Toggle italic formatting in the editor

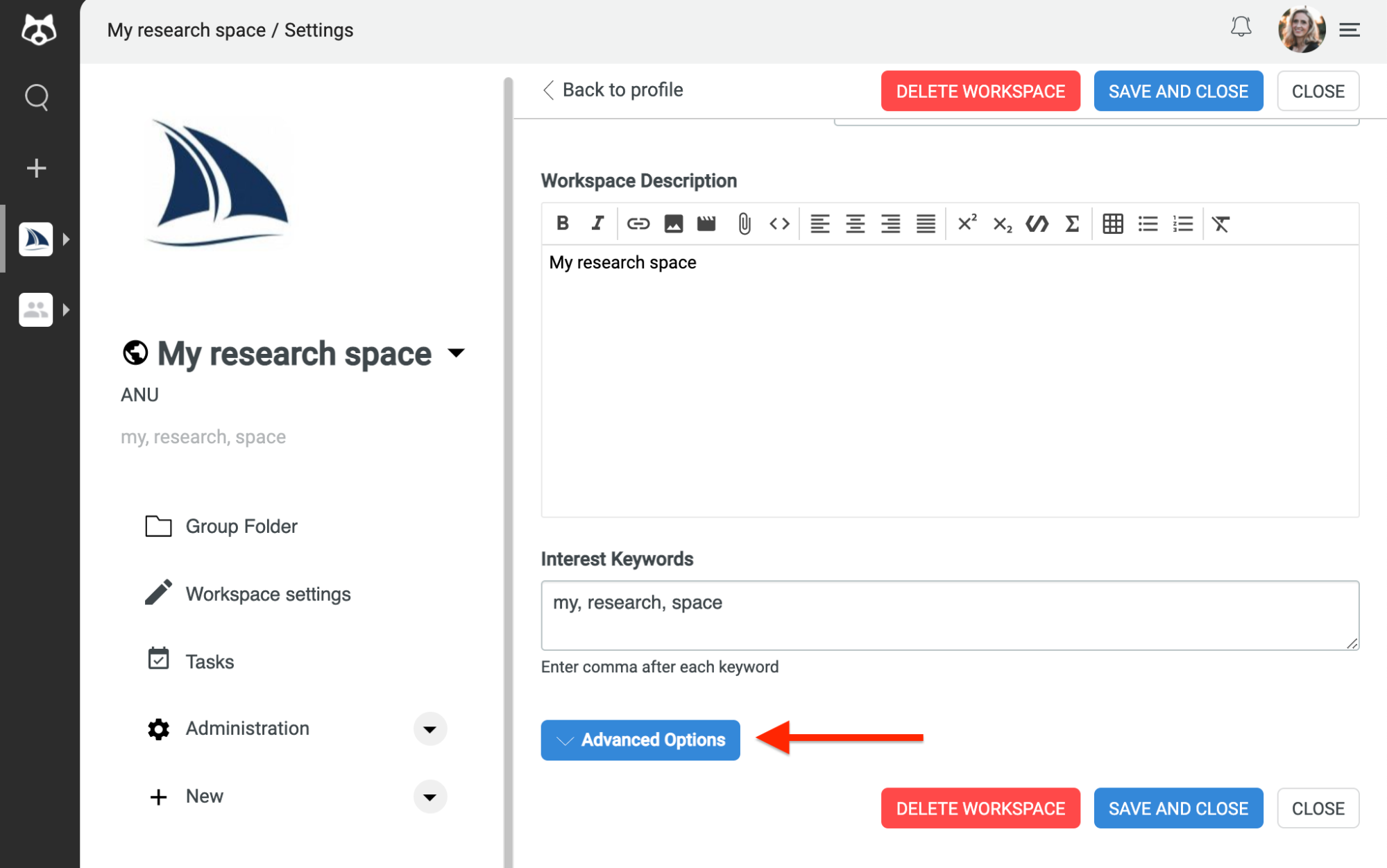(x=597, y=223)
